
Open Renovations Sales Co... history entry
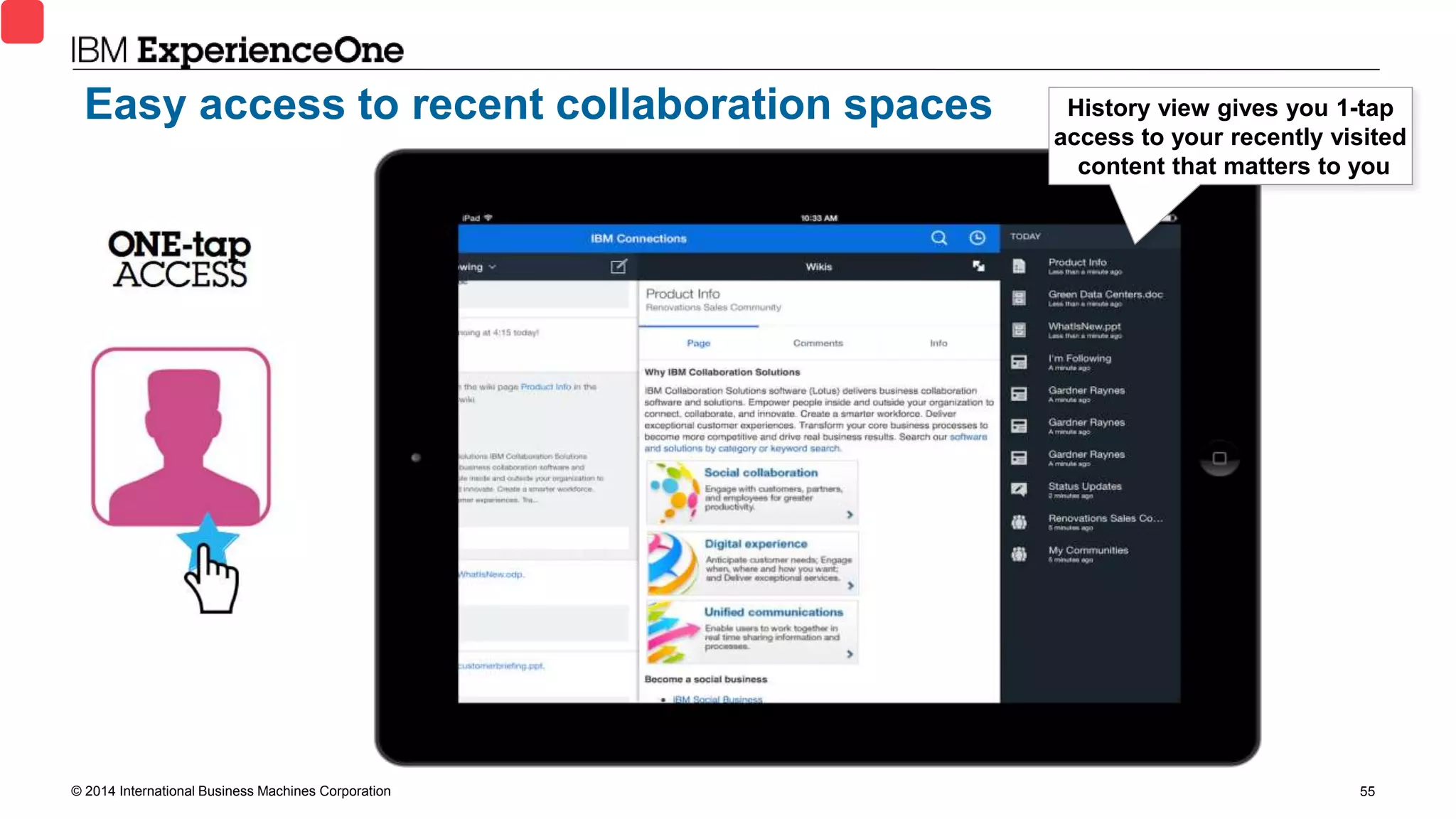point(1091,522)
